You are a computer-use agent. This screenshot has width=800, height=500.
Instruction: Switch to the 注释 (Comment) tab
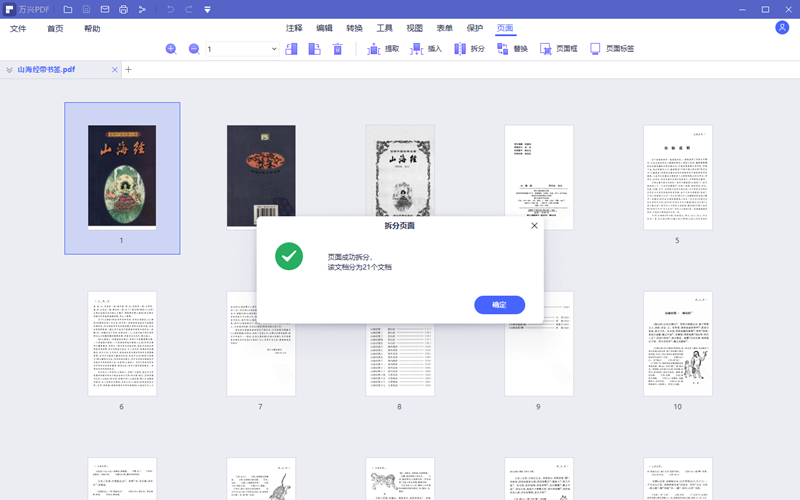(294, 29)
